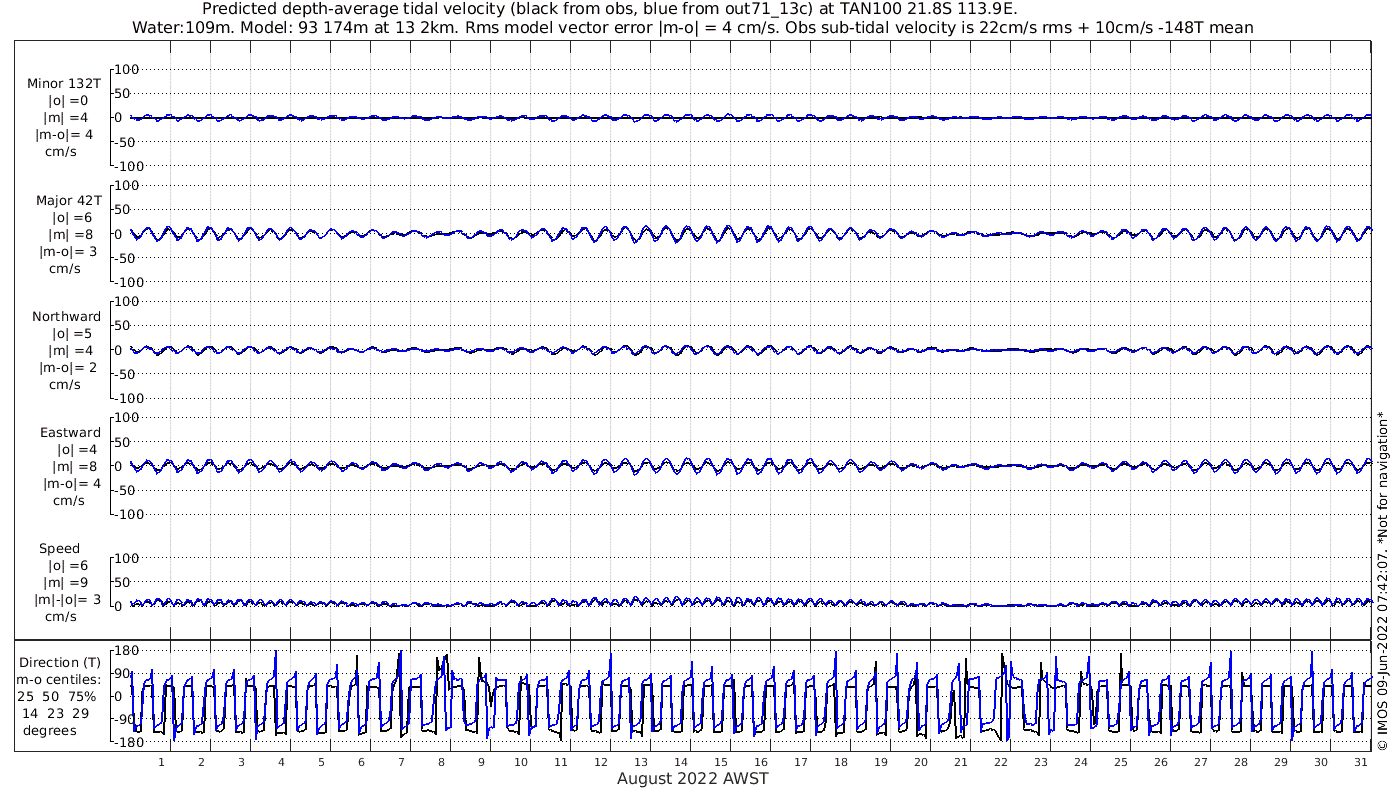
Task: Click '|m-o|= 4' under Minor 132T
Action: [x=65, y=135]
